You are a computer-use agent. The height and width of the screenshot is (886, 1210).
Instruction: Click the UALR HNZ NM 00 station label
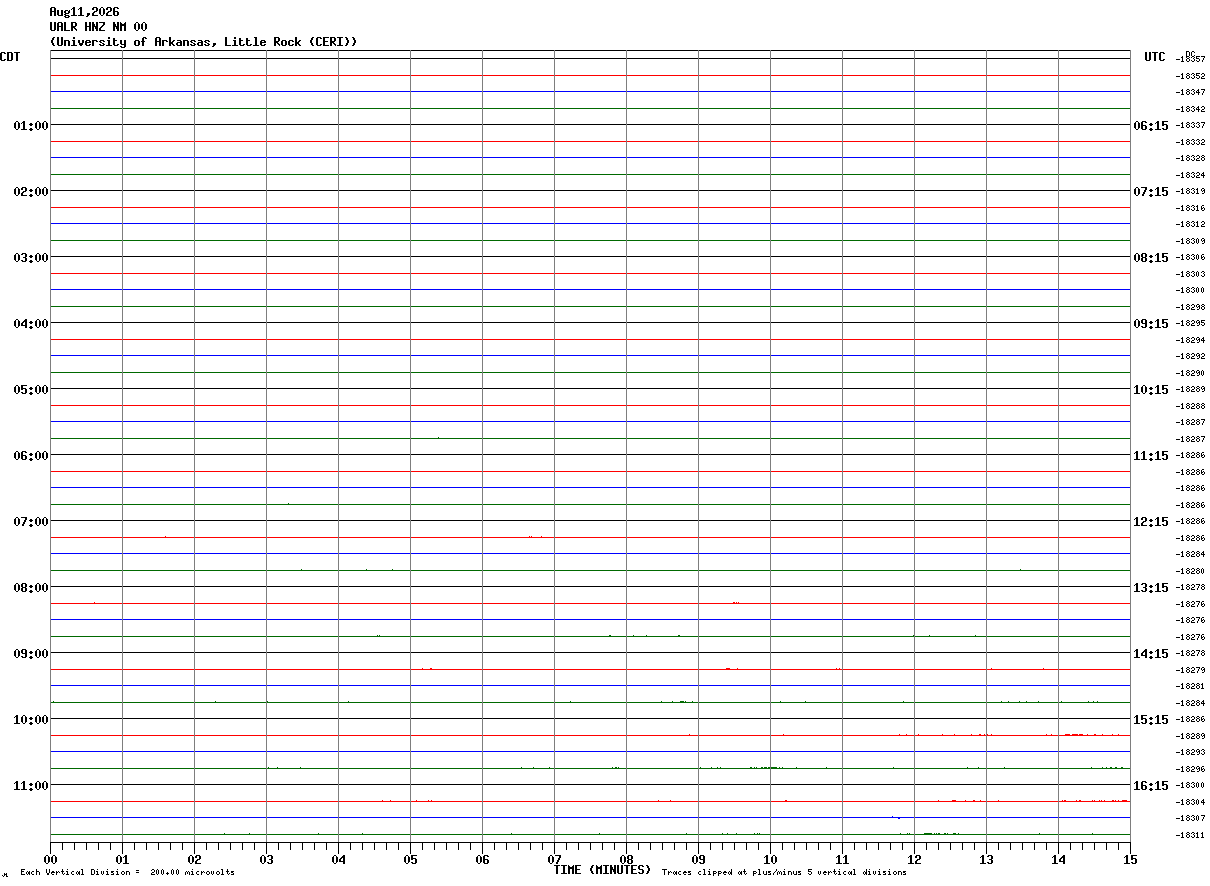[98, 27]
